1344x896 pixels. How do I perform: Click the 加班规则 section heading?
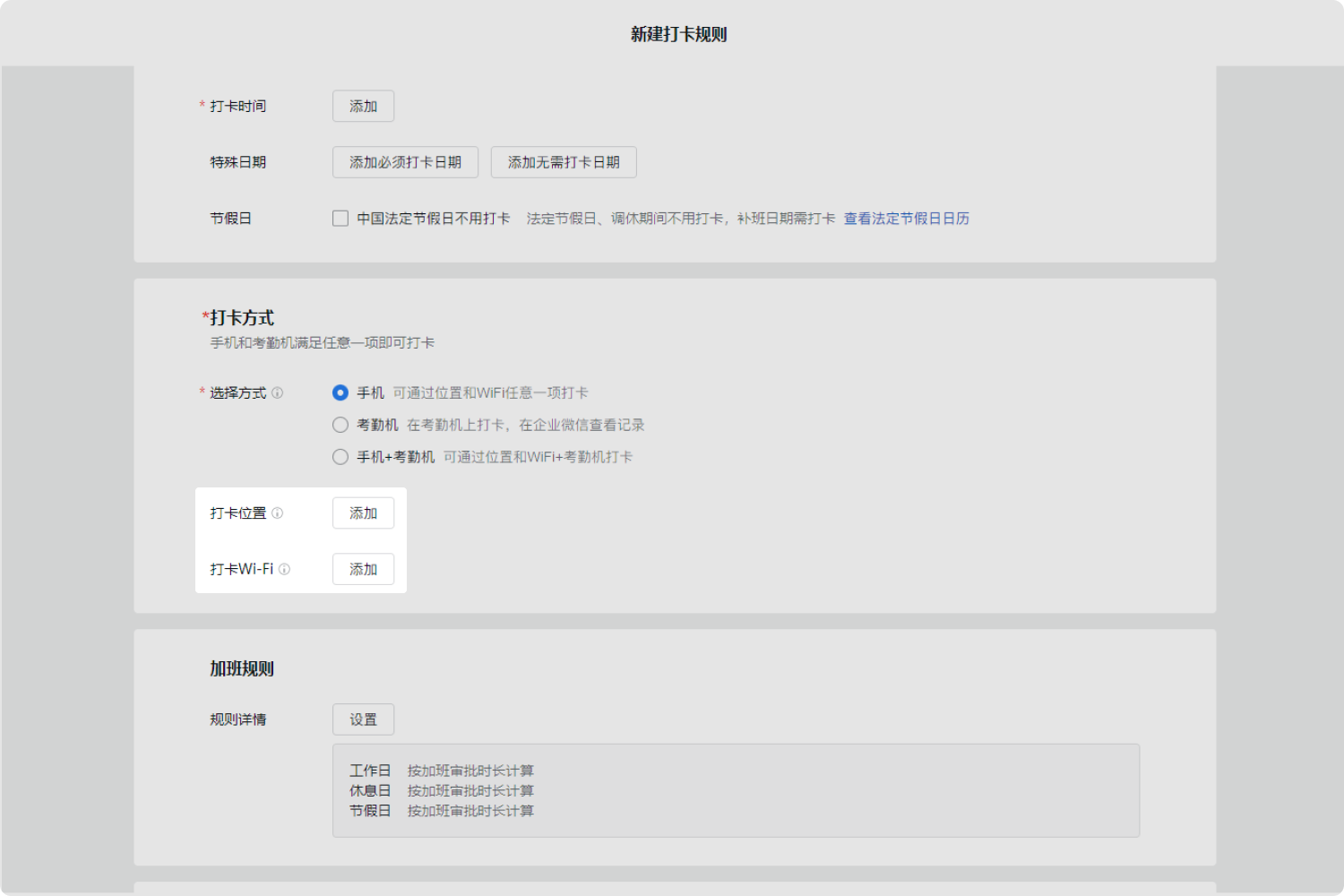pos(242,669)
